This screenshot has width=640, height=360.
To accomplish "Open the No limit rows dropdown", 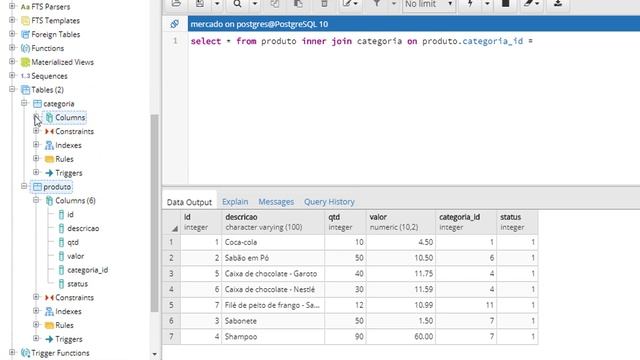I will tap(429, 4).
